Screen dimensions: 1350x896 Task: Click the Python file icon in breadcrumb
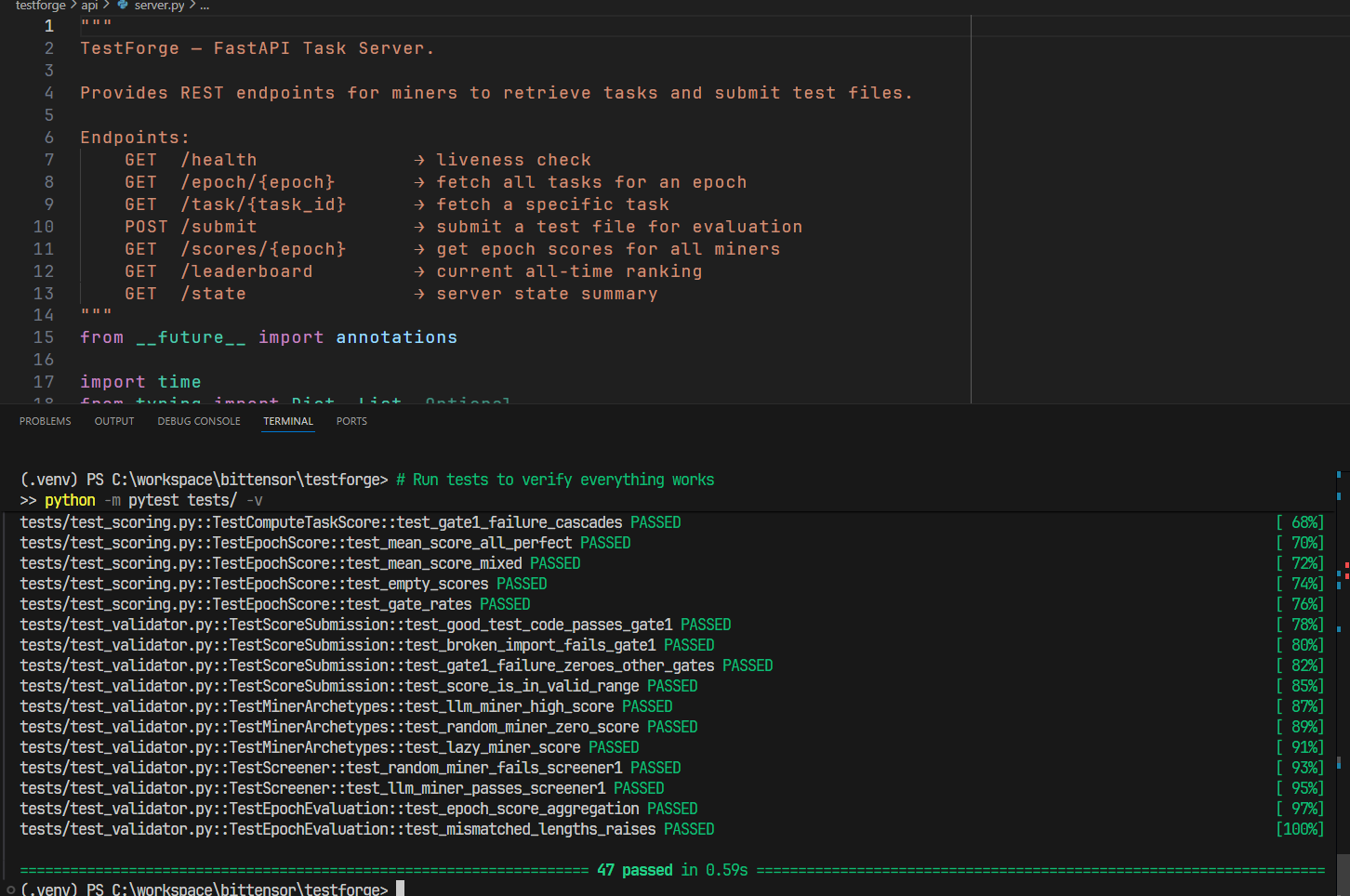pyautogui.click(x=123, y=6)
